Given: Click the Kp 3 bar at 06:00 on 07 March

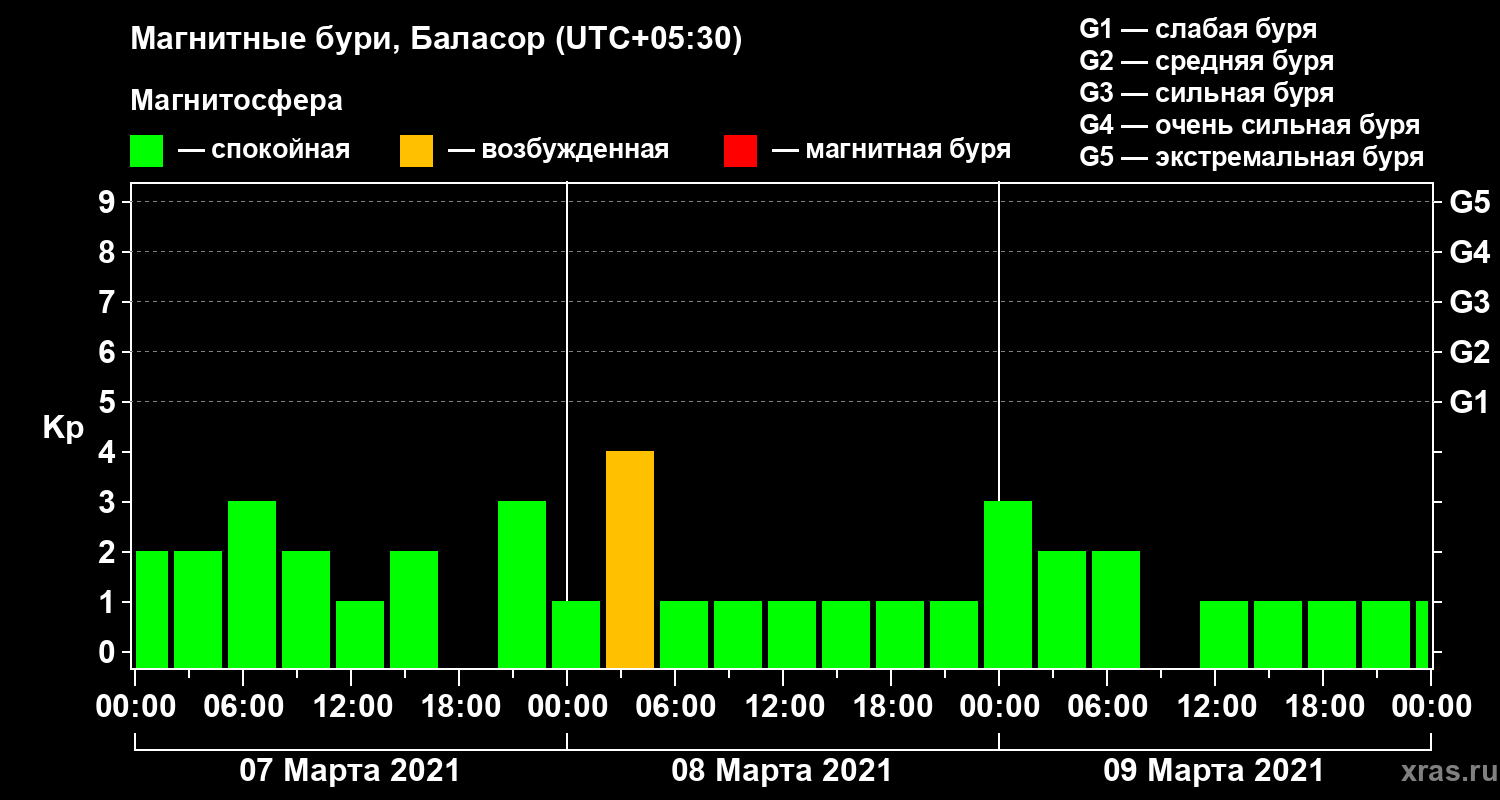Looking at the screenshot, I should pyautogui.click(x=252, y=585).
